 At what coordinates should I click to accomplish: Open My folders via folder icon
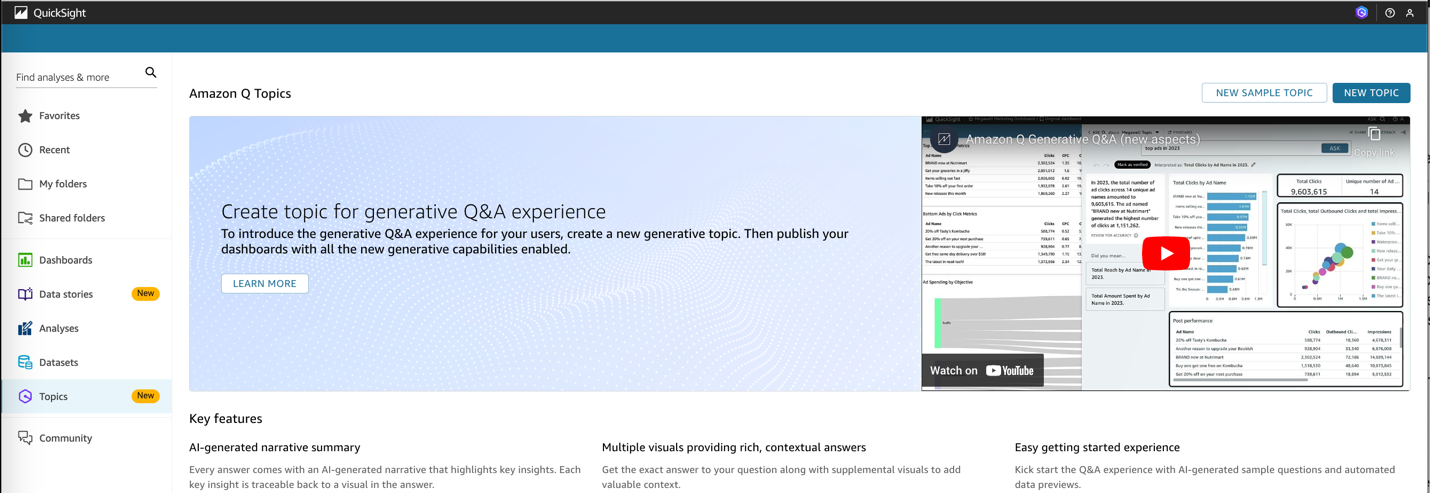point(25,184)
